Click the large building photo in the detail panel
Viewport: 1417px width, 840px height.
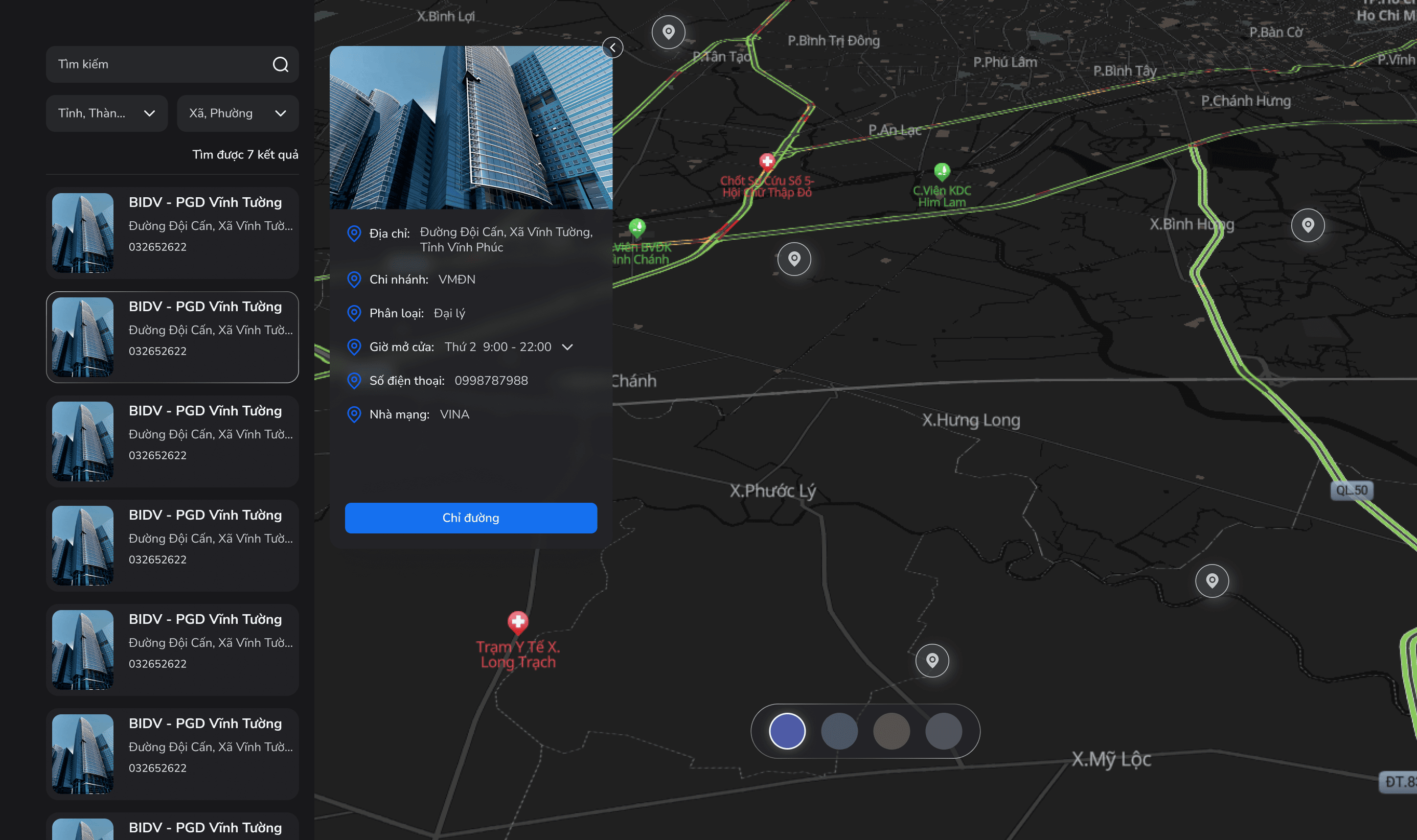(x=471, y=128)
